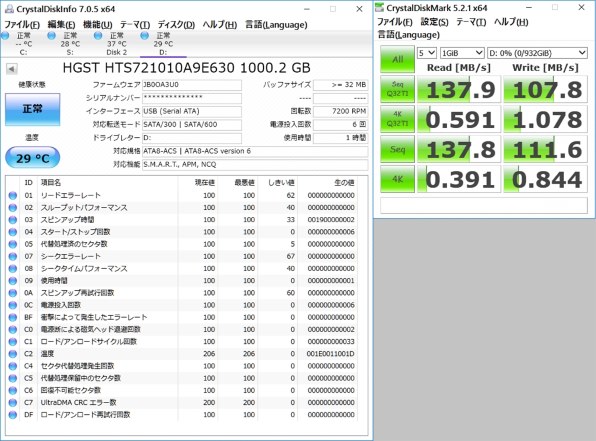Open 言語(Language) menu in CrystalDiskInfo
Image resolution: width=596 pixels, height=441 pixels.
pos(276,25)
